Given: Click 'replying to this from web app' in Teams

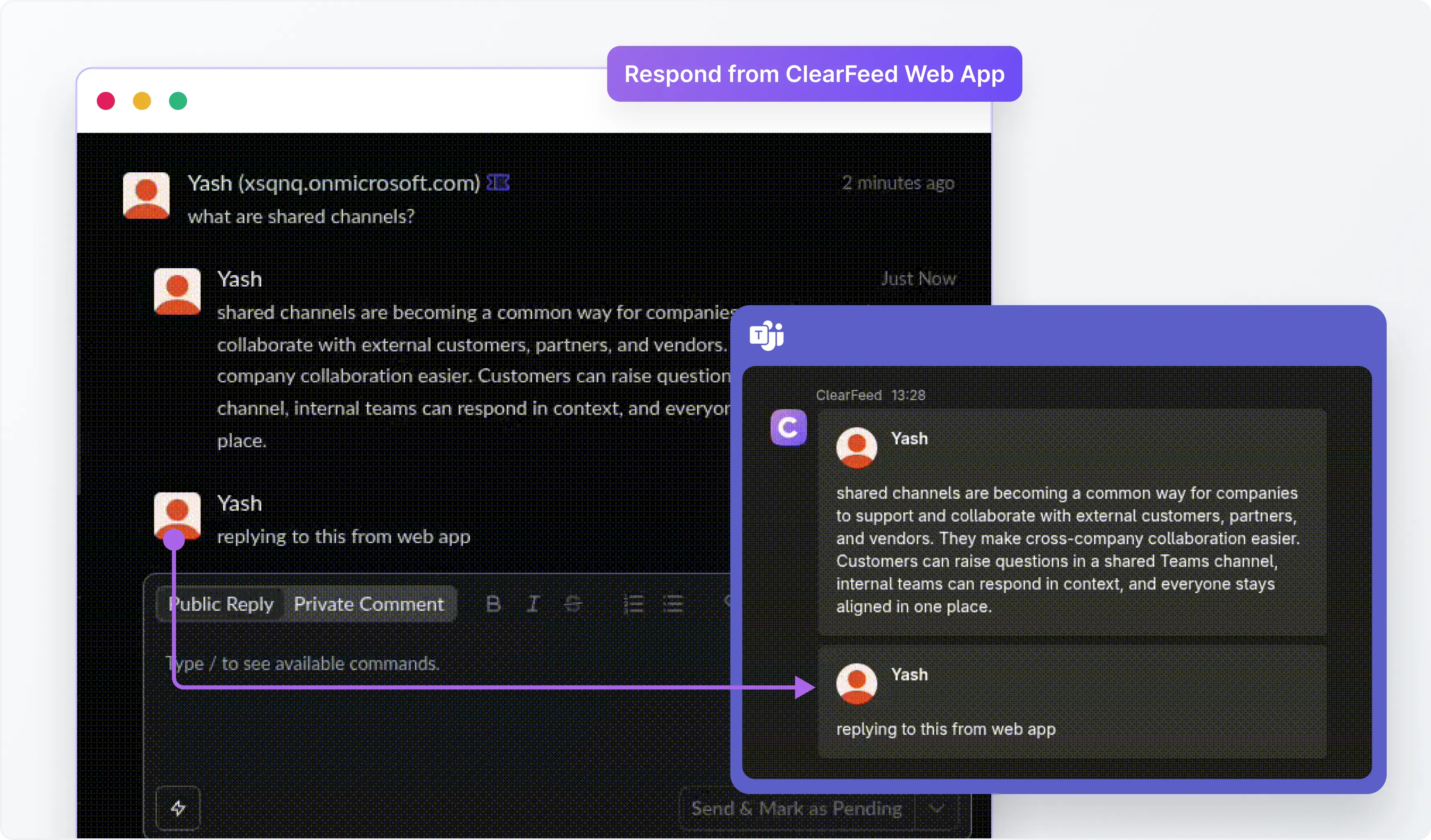Looking at the screenshot, I should tap(946, 729).
